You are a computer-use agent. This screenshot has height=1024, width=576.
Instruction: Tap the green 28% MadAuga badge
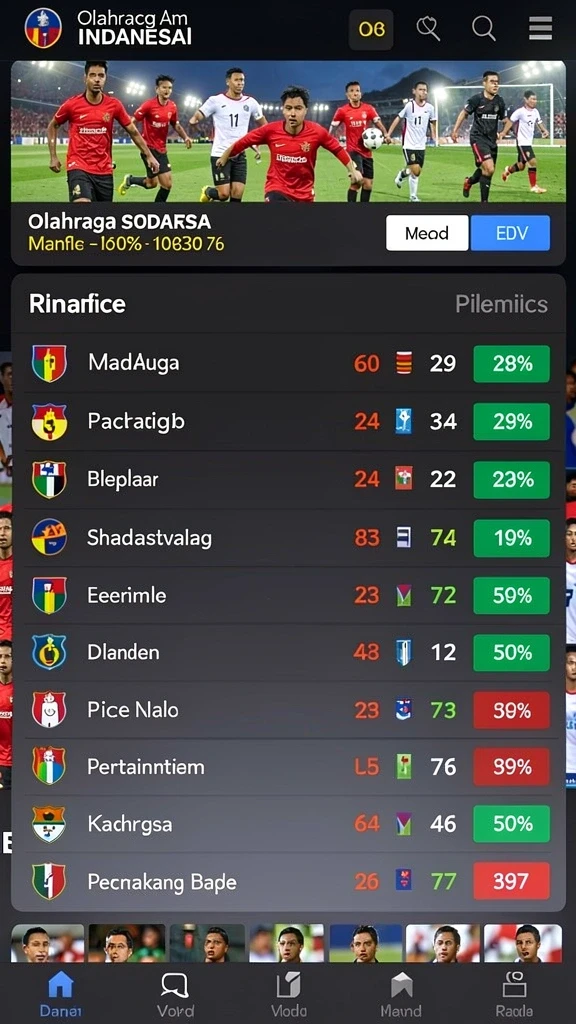[511, 364]
